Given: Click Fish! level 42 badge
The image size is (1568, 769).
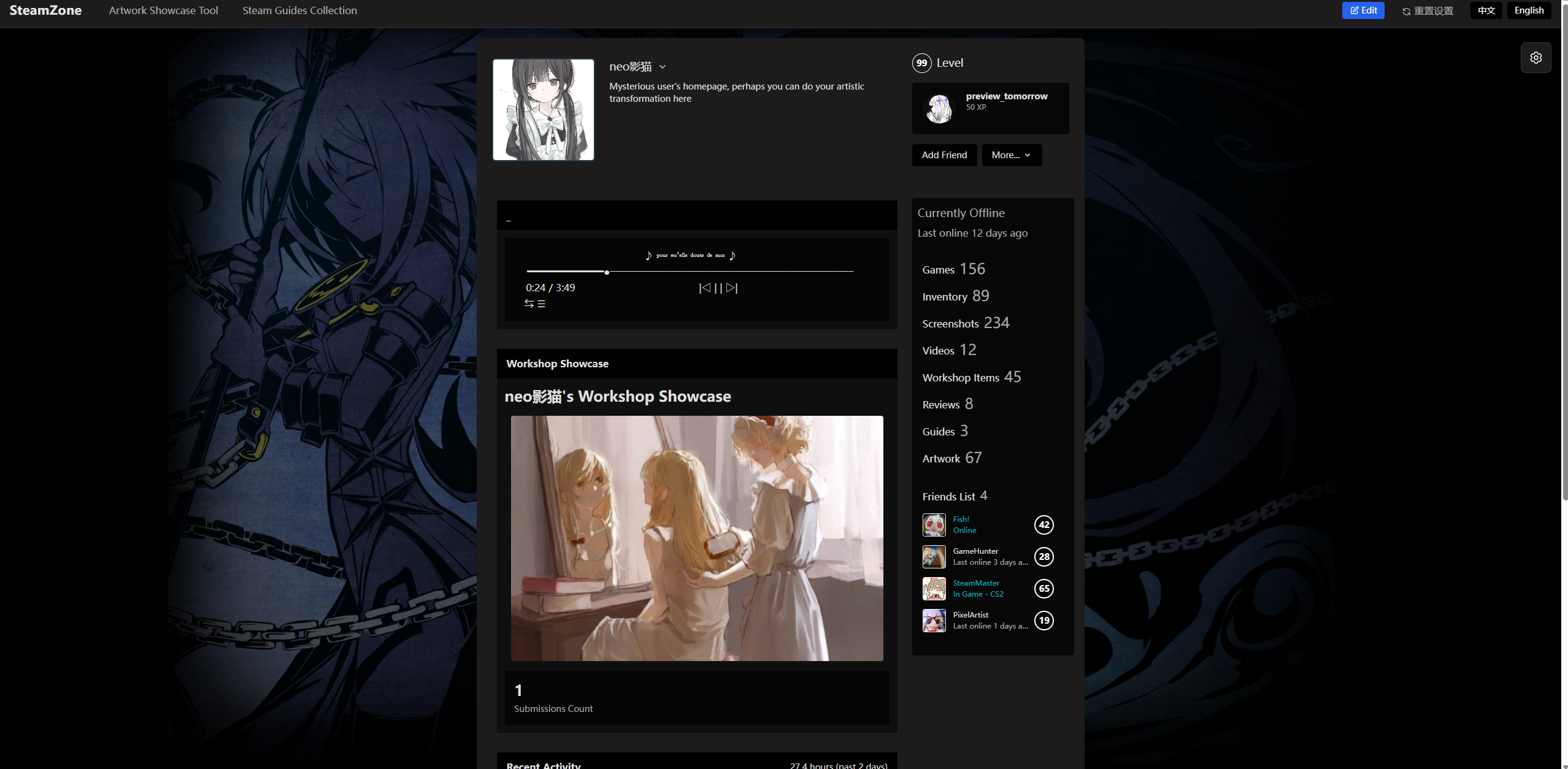Looking at the screenshot, I should coord(1043,525).
